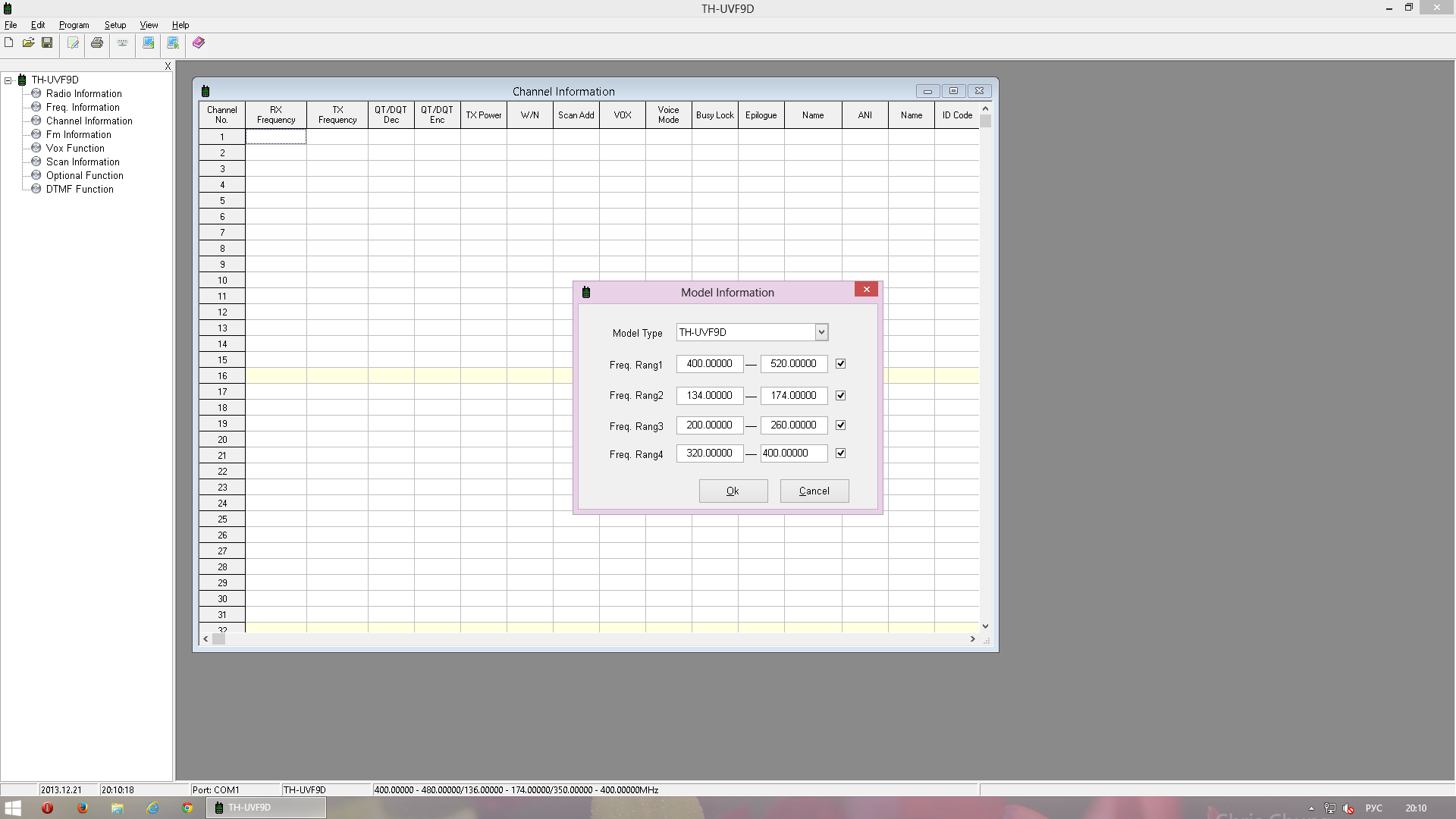
Task: Click the TX Power column header
Action: pos(484,115)
